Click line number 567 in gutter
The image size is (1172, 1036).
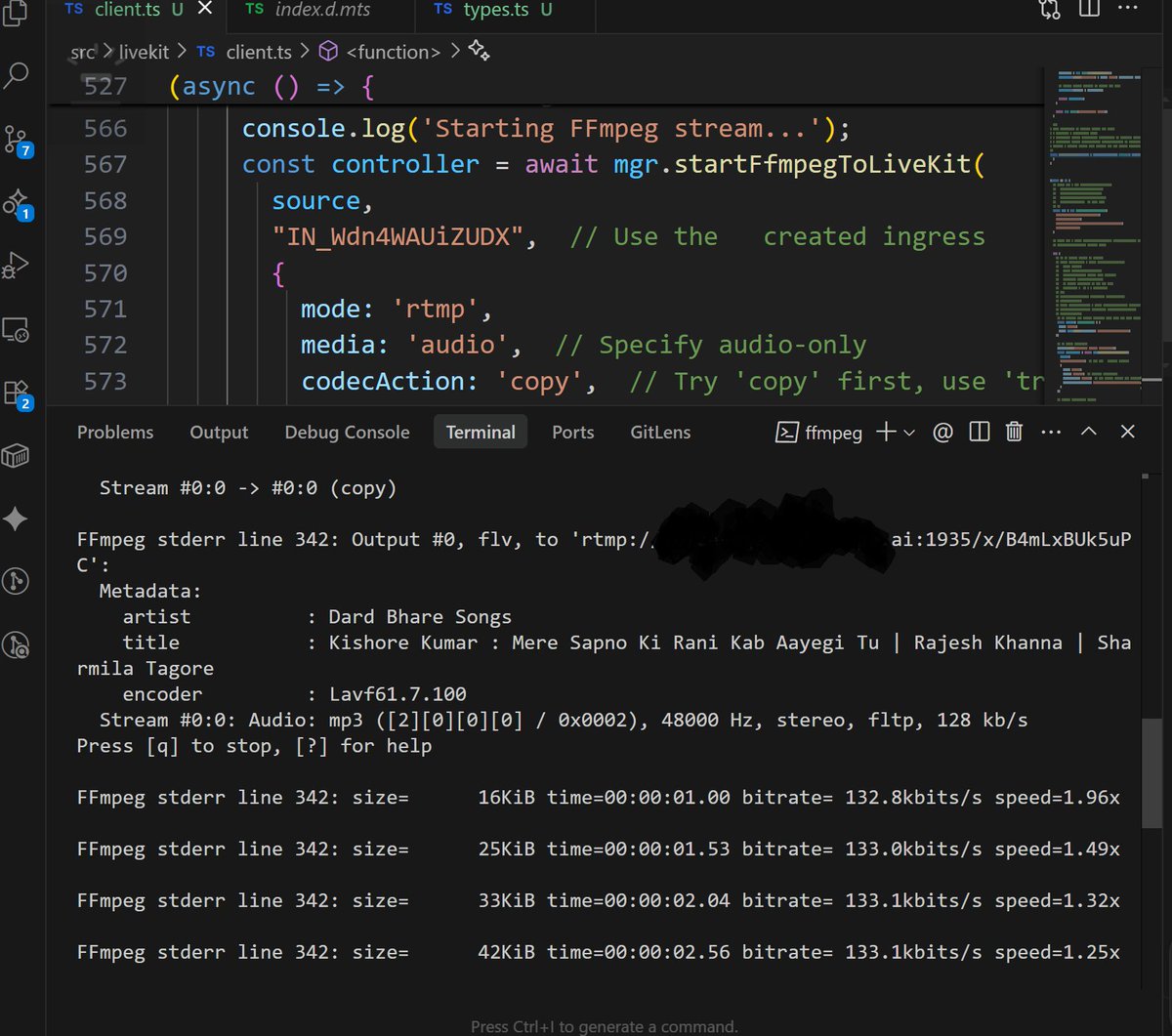105,164
